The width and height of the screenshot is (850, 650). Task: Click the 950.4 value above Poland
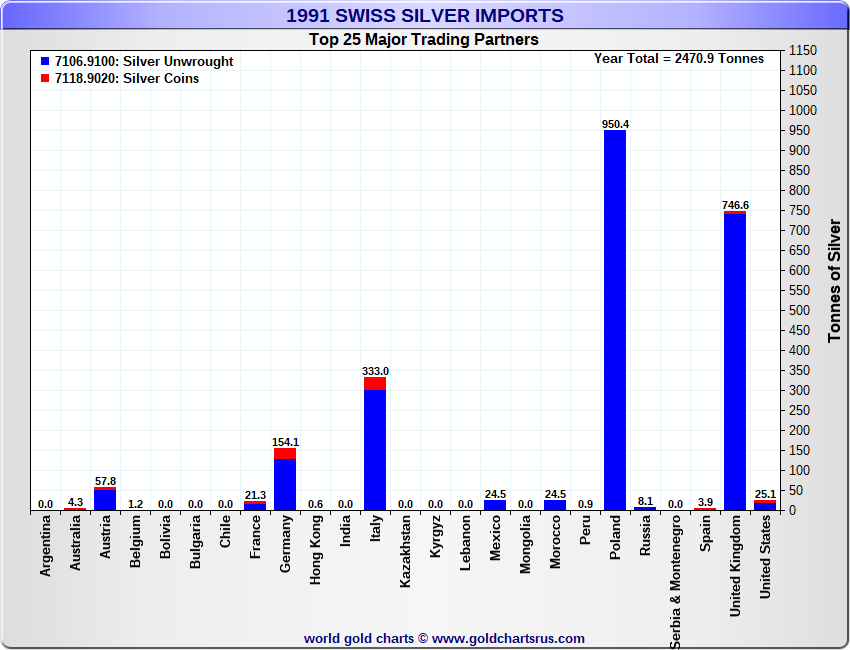615,124
